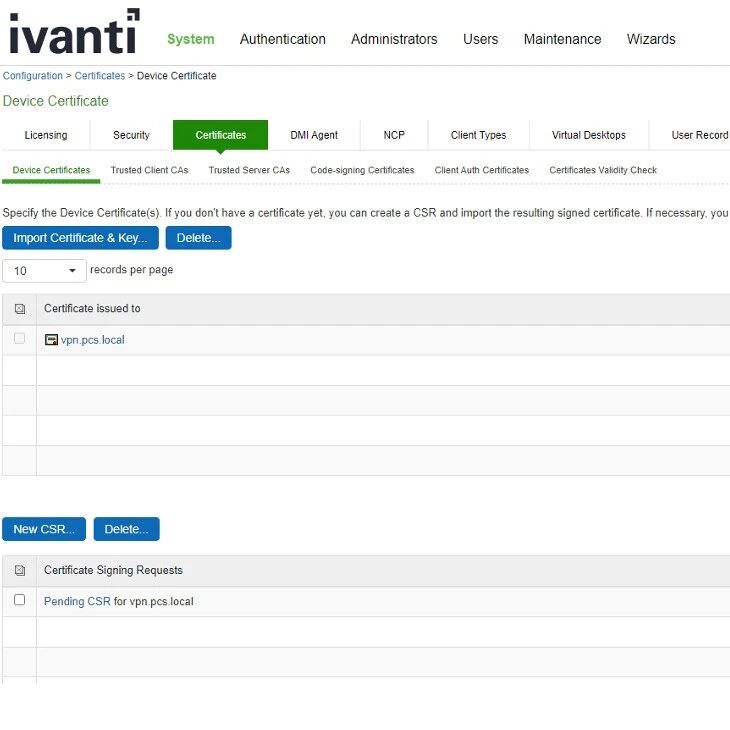Go to the DMI Agent tab
Image resolution: width=730 pixels, height=730 pixels.
point(314,135)
